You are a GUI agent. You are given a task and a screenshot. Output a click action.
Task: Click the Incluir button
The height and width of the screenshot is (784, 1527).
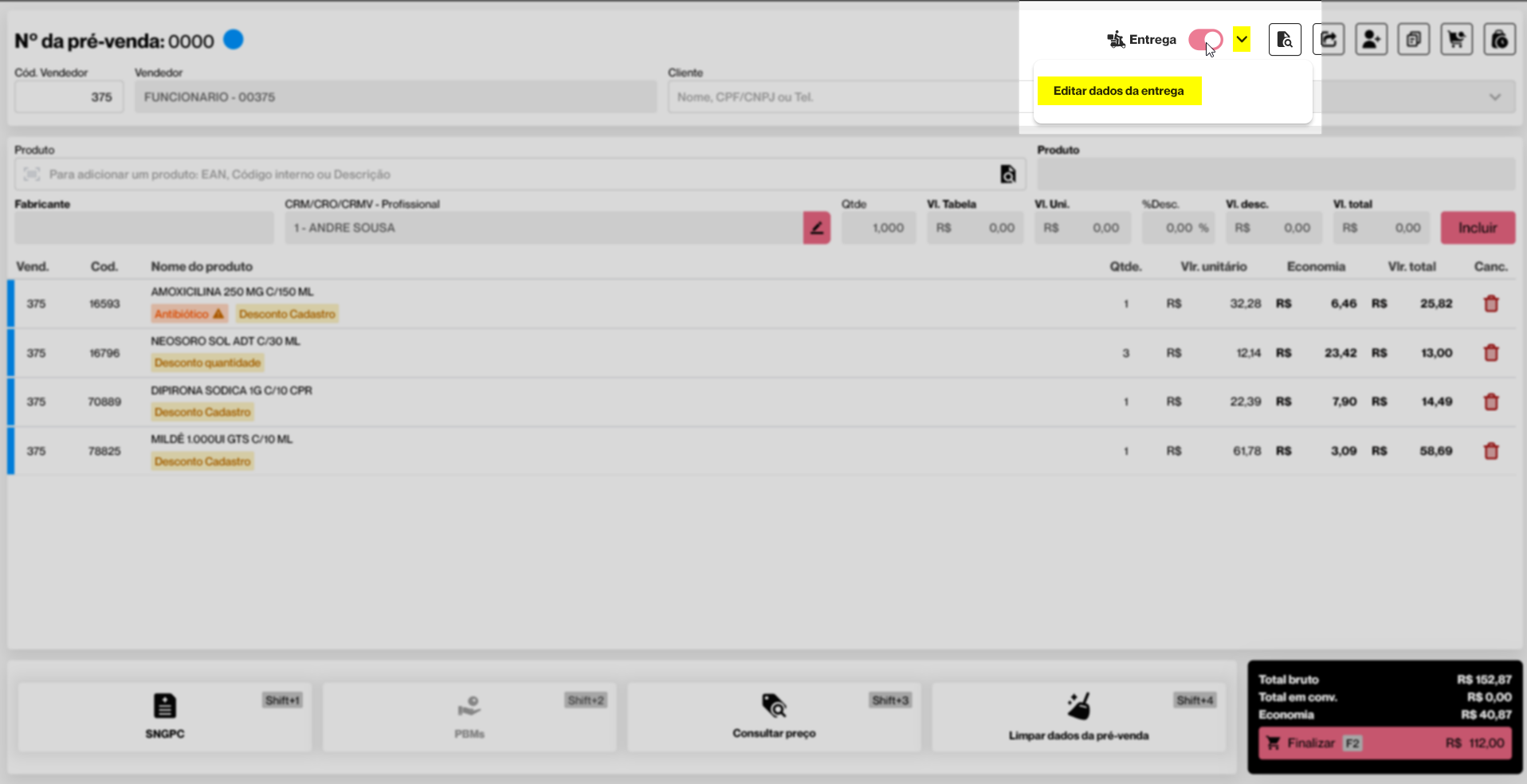point(1478,228)
